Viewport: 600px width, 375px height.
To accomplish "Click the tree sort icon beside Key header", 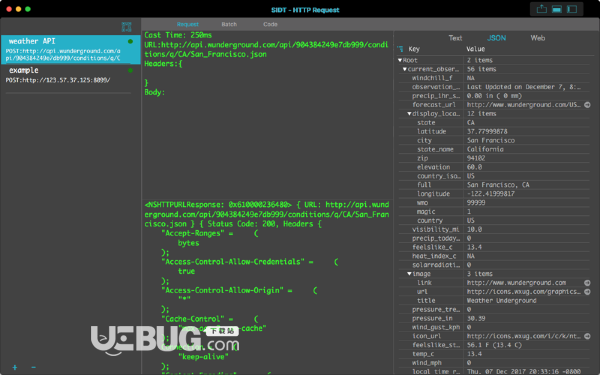I will pos(400,49).
